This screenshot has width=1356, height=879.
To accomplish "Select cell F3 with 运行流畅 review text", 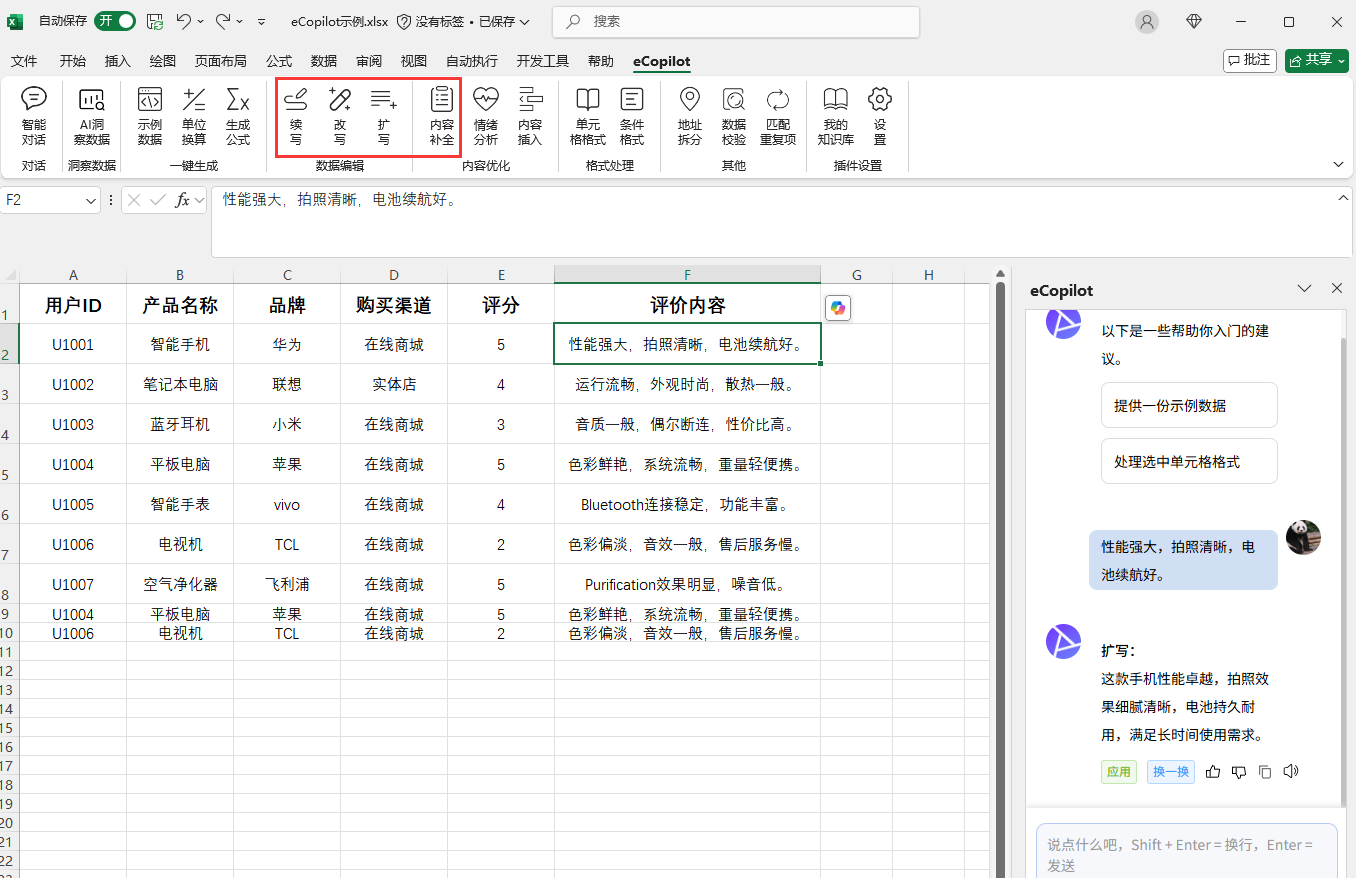I will [687, 384].
